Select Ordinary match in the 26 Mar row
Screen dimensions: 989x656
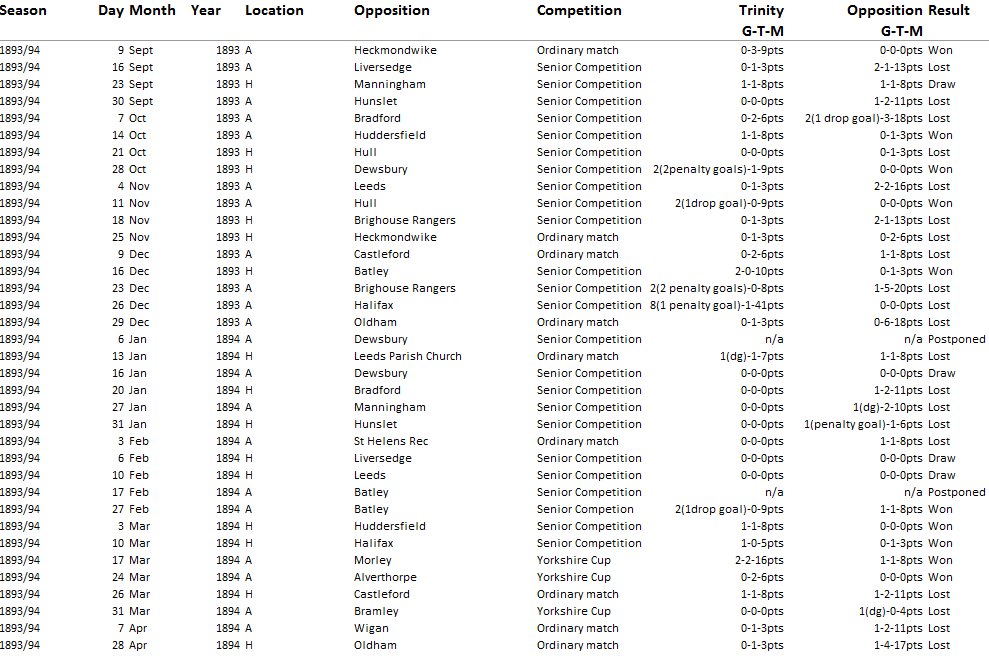tap(578, 595)
